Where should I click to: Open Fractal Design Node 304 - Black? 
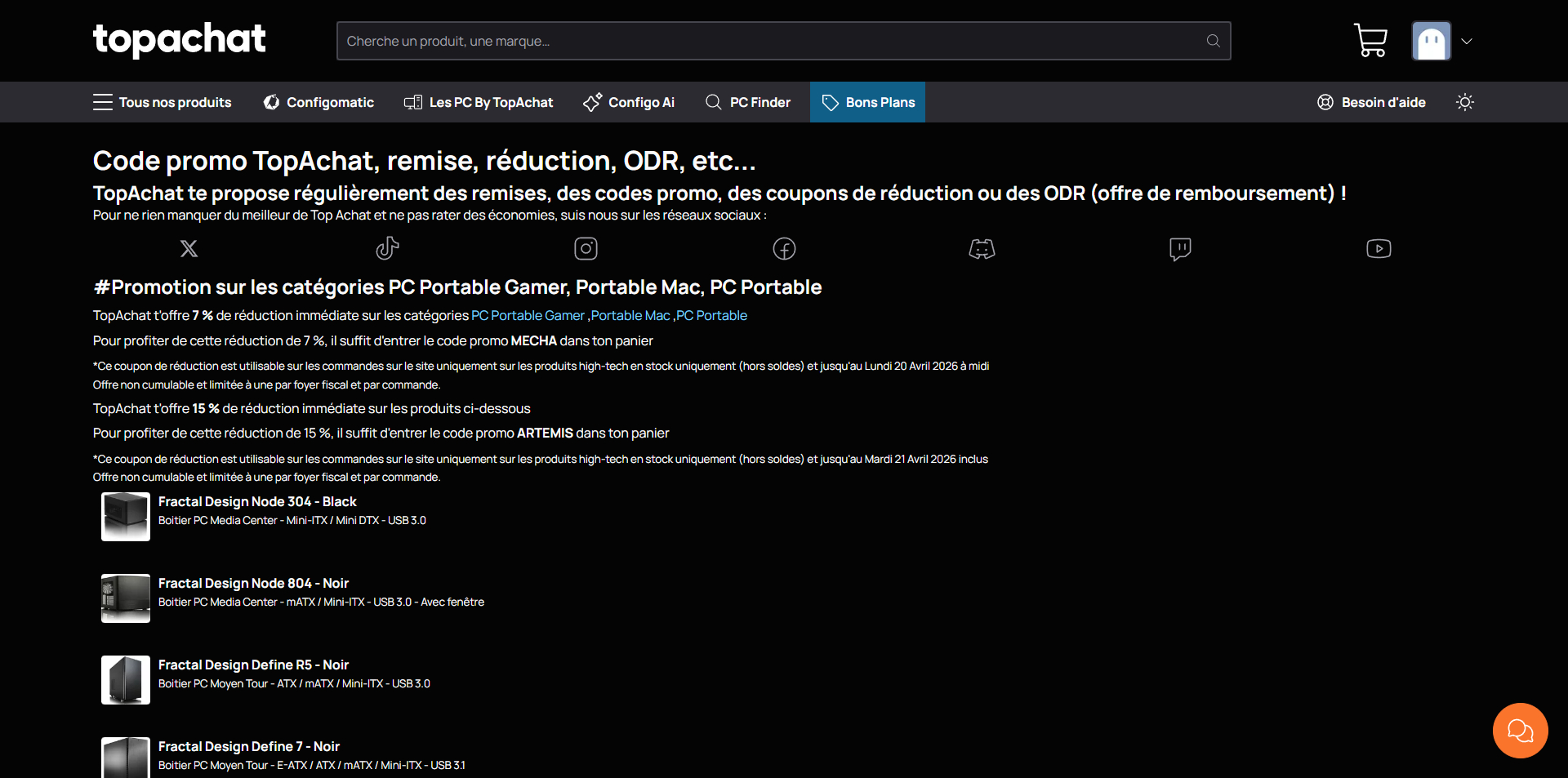[257, 501]
